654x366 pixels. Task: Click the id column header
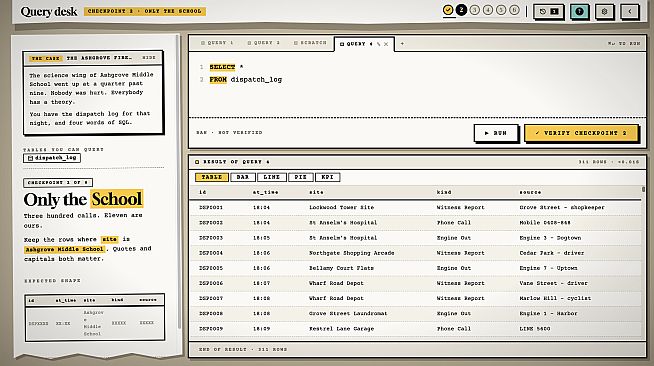coord(202,192)
